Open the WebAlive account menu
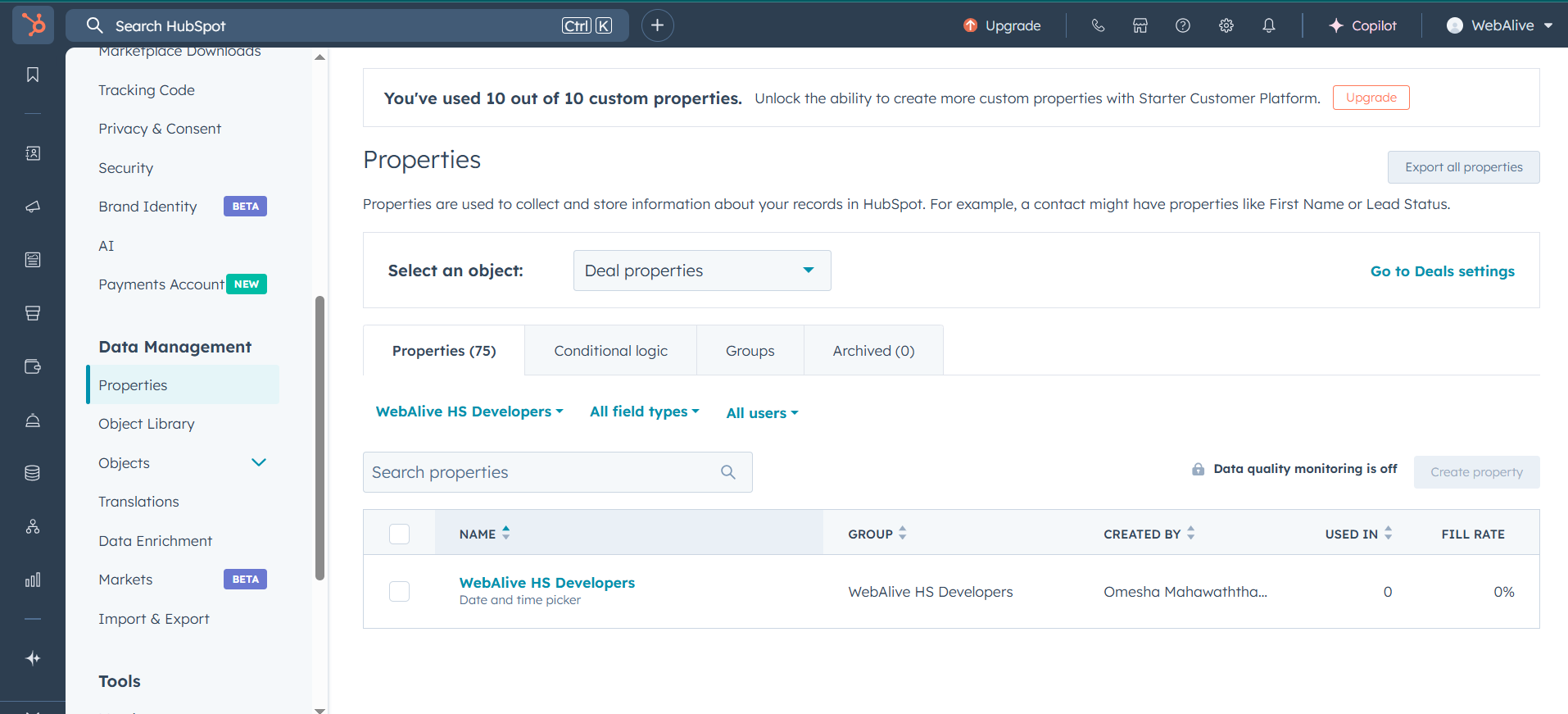This screenshot has width=1568, height=714. click(1499, 25)
